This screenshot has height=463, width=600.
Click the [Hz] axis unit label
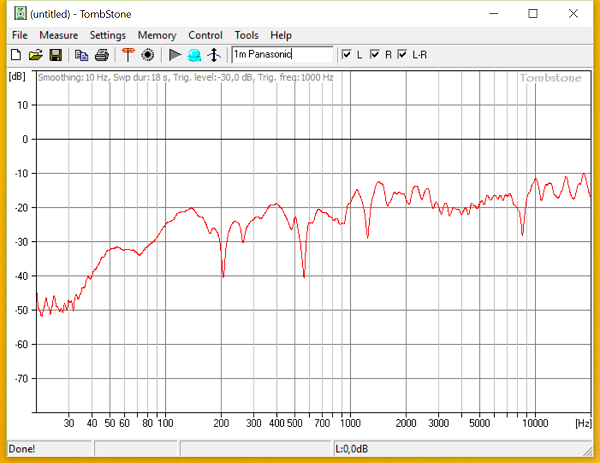point(583,423)
